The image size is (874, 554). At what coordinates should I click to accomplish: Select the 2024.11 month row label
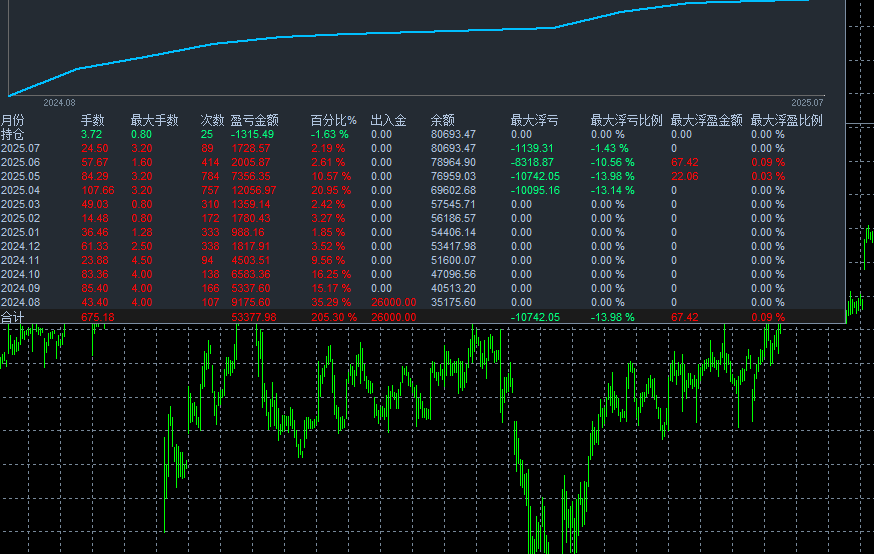point(21,260)
